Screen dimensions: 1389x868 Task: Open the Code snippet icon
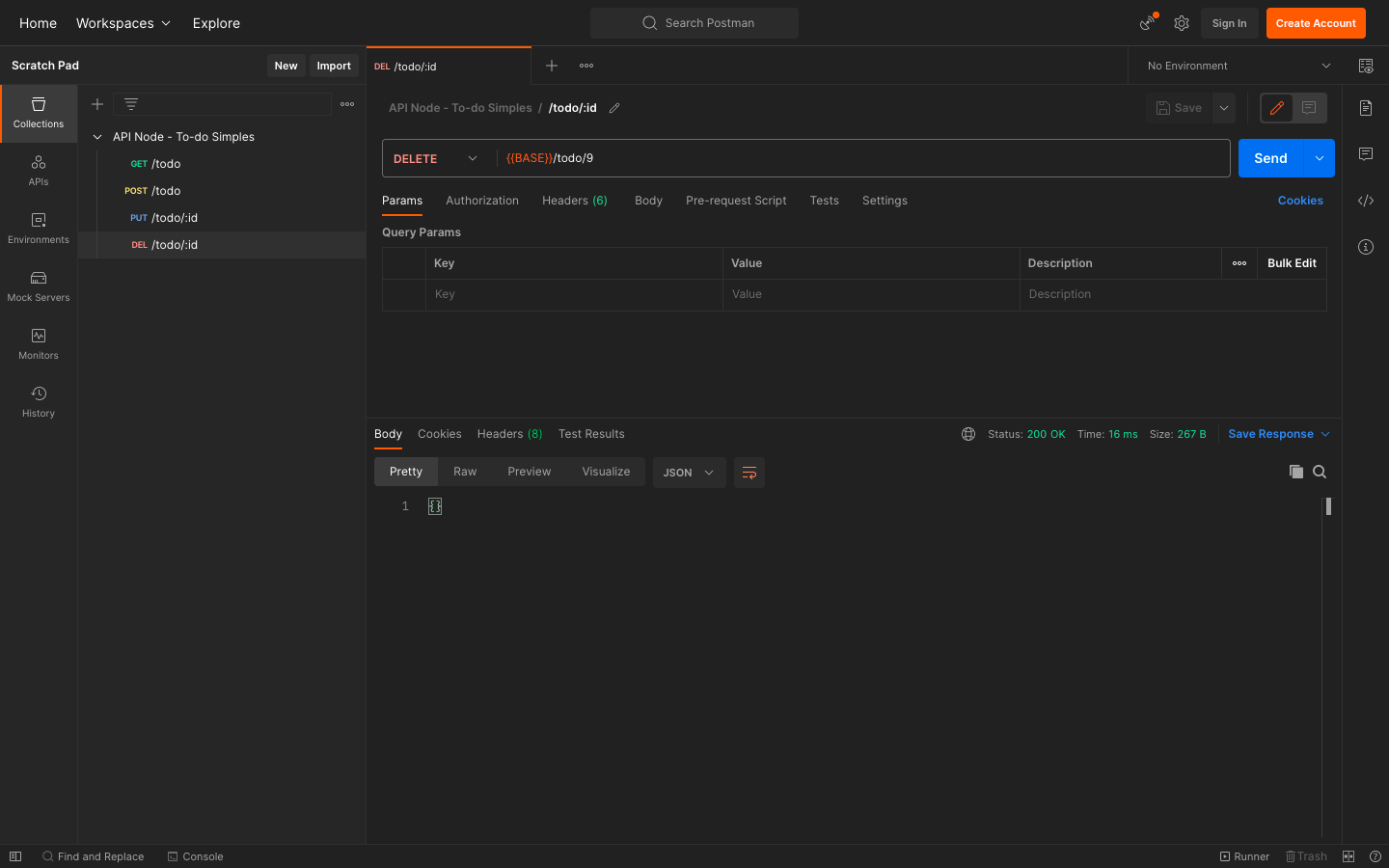(1366, 201)
